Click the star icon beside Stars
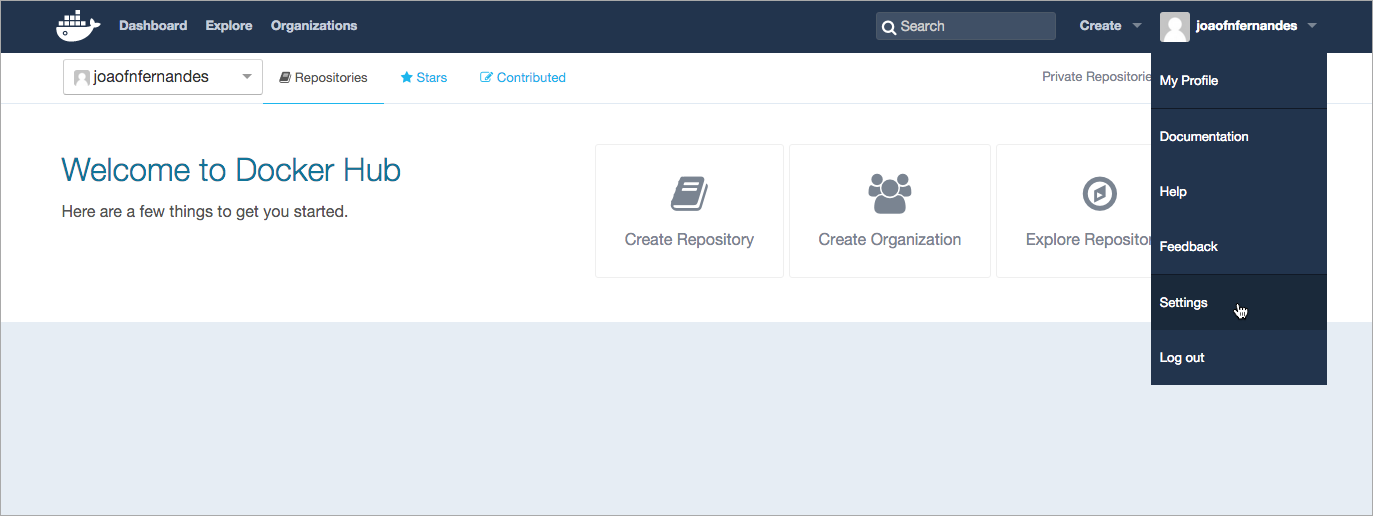The width and height of the screenshot is (1373, 516). (x=407, y=78)
